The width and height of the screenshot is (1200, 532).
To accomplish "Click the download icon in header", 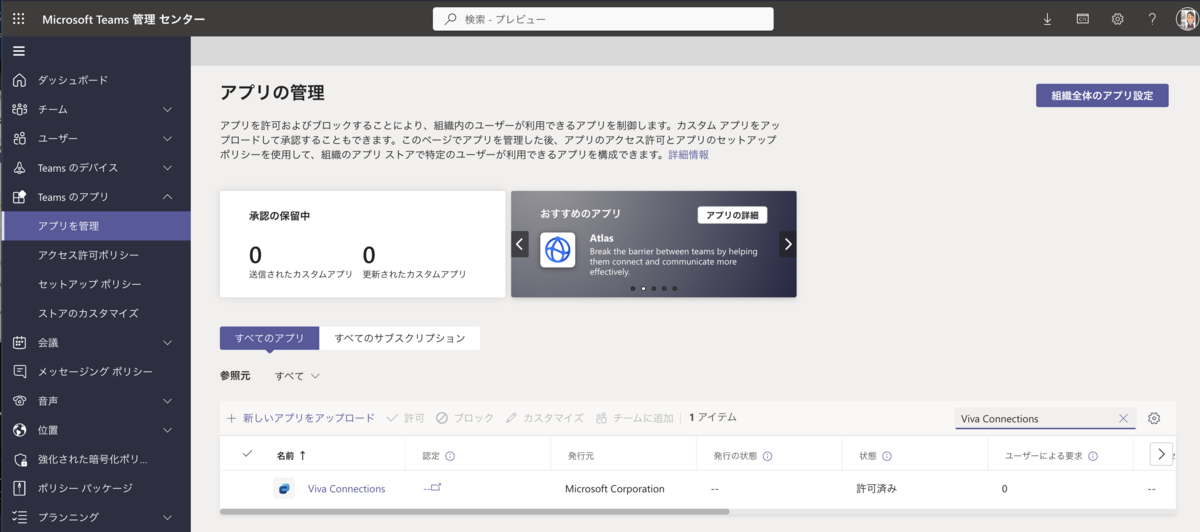I will coord(1048,19).
